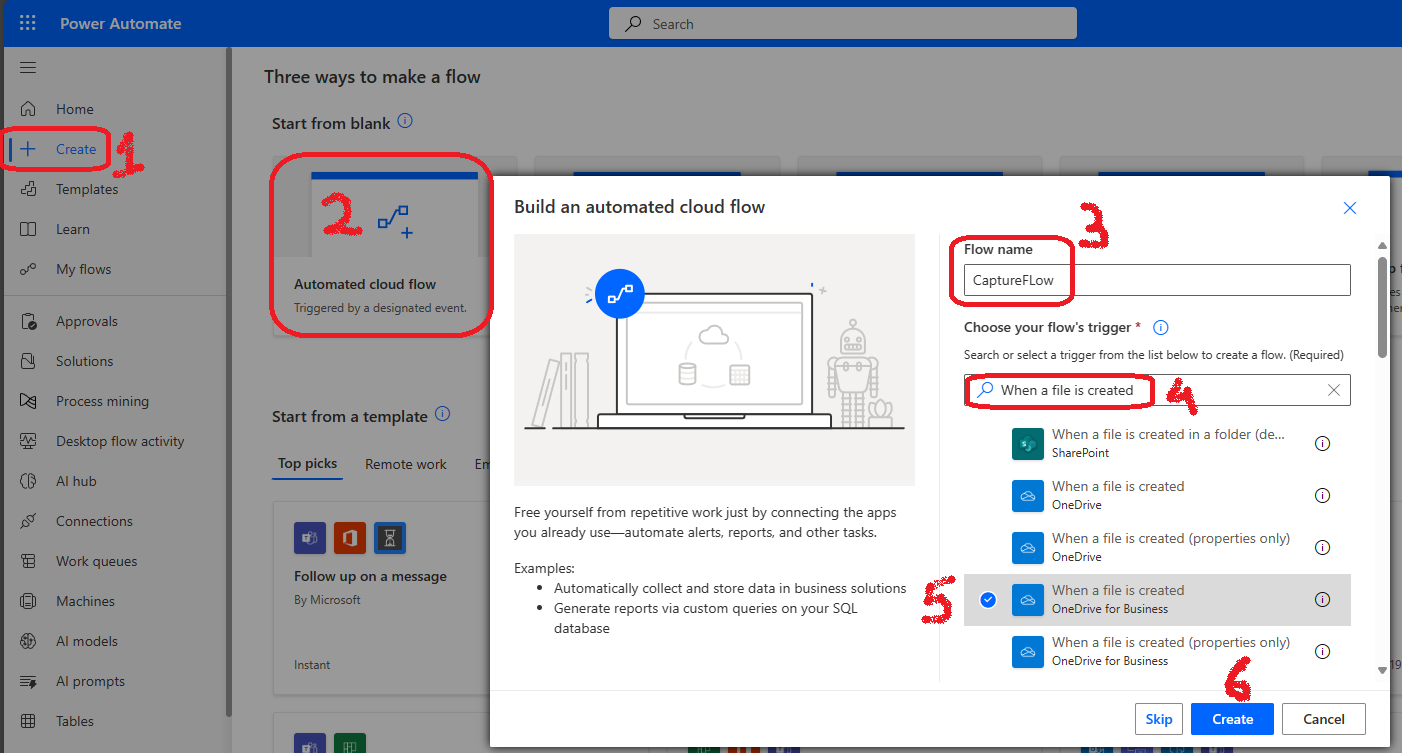The width and height of the screenshot is (1402, 753).
Task: Click the Power Automate title text
Action: [x=121, y=24]
